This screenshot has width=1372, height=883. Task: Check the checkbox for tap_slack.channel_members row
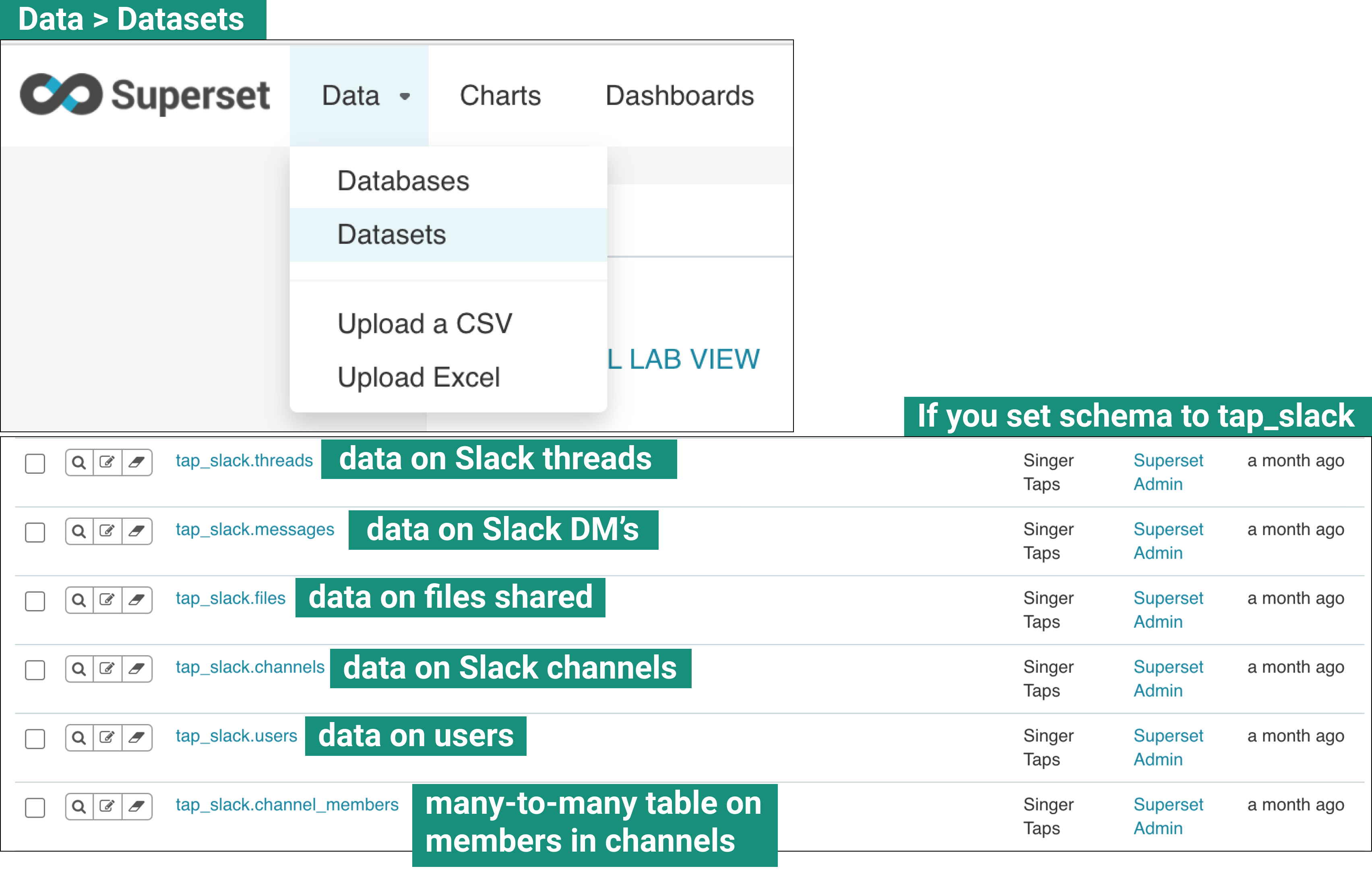(x=34, y=807)
